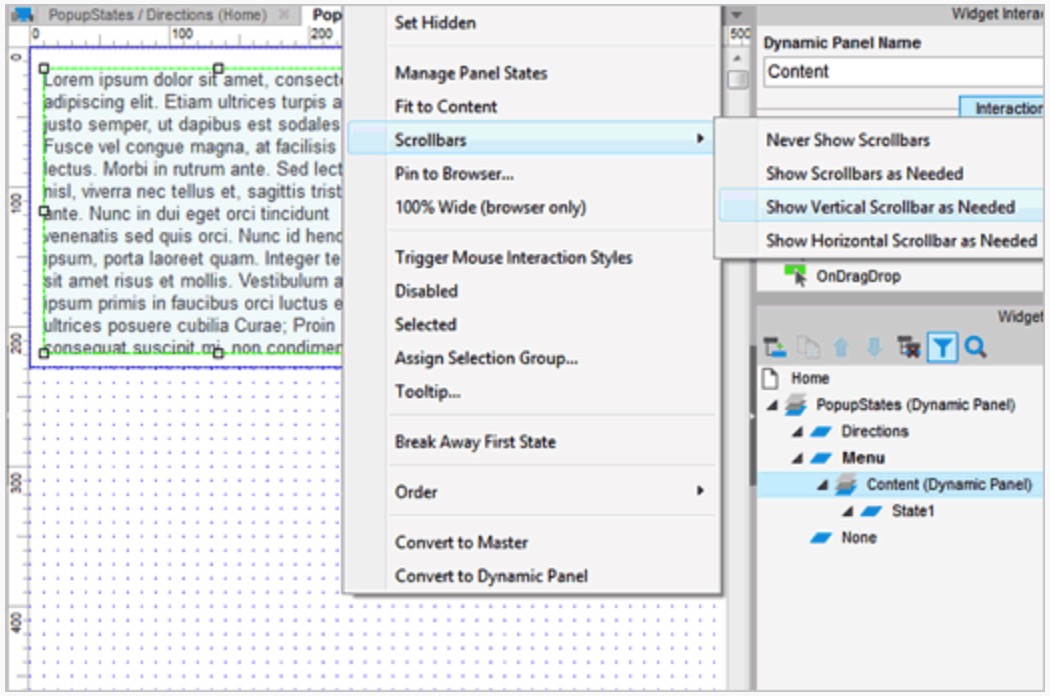This screenshot has height=696, width=1050.
Task: Collapse the State1 node arrow
Action: pos(848,512)
